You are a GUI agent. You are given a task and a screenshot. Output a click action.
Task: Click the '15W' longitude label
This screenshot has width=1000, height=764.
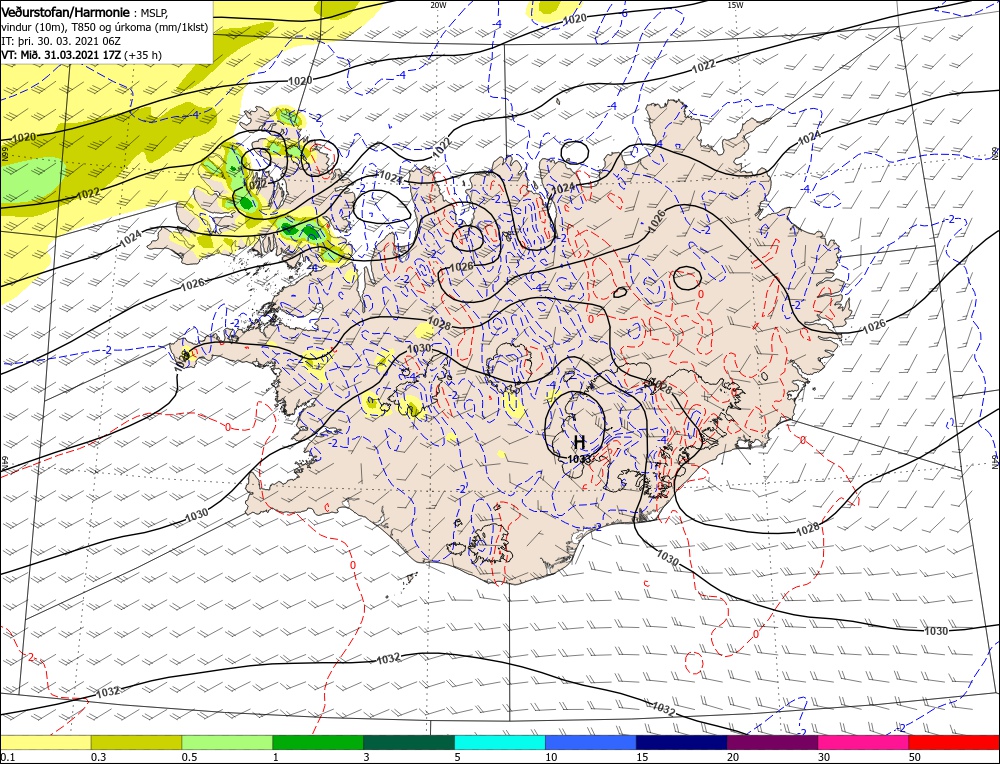click(735, 4)
